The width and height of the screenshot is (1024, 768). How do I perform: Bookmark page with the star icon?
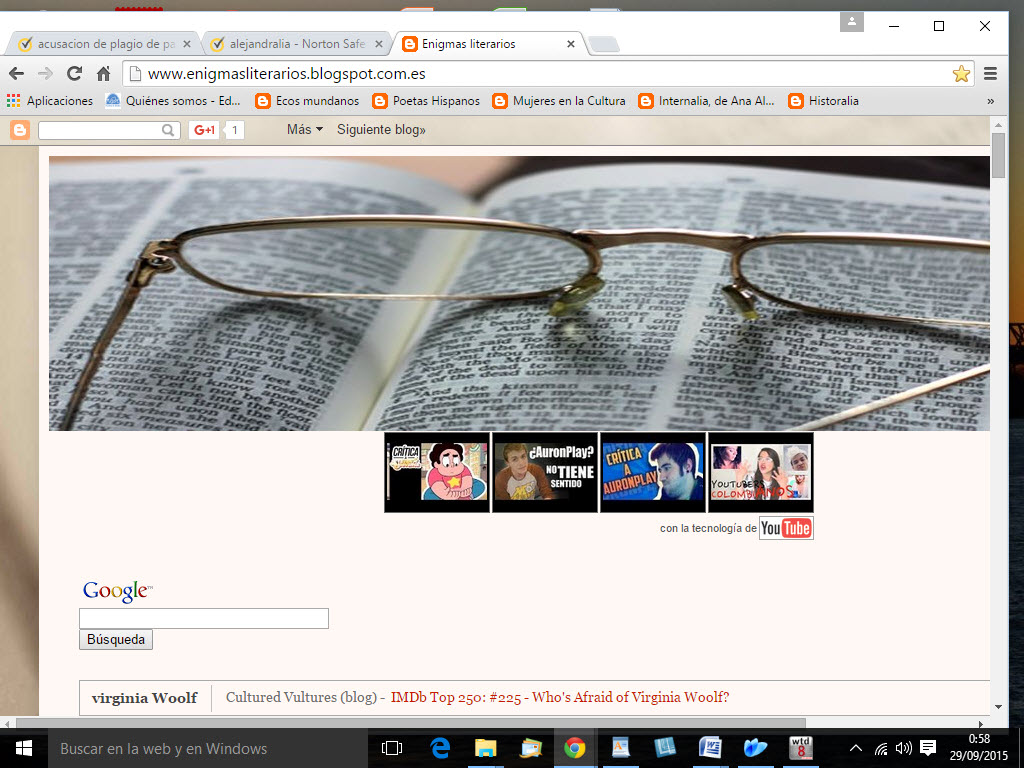point(961,73)
